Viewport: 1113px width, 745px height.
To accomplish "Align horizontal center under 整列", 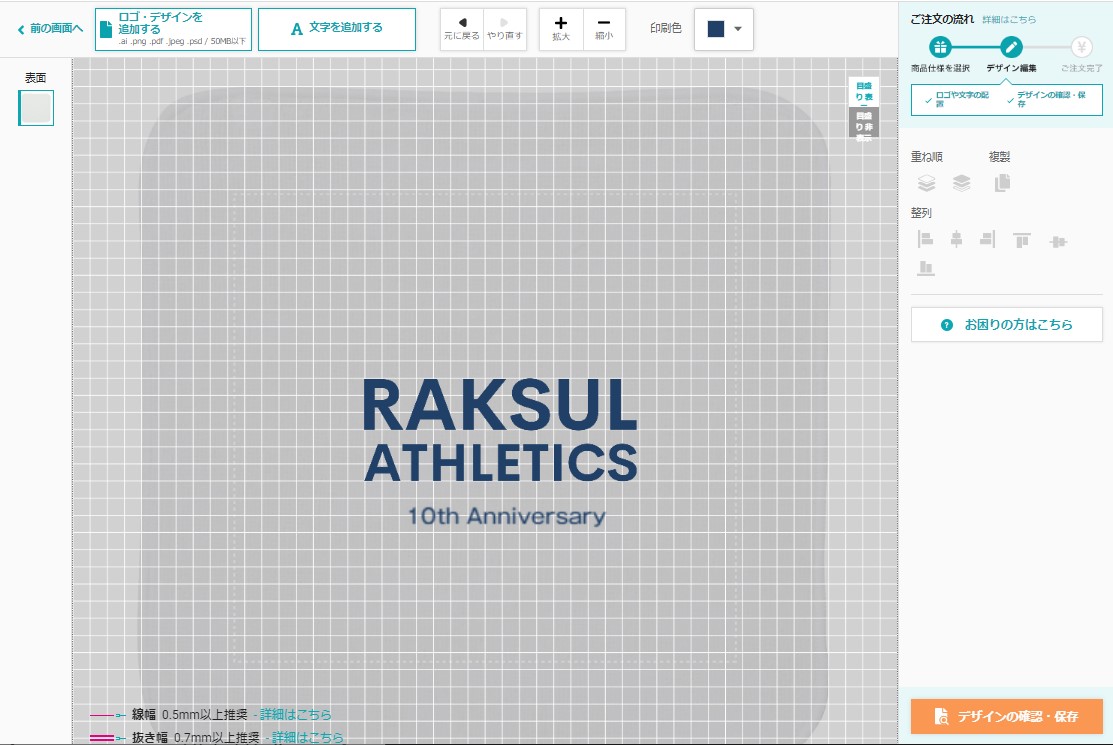I will click(956, 239).
